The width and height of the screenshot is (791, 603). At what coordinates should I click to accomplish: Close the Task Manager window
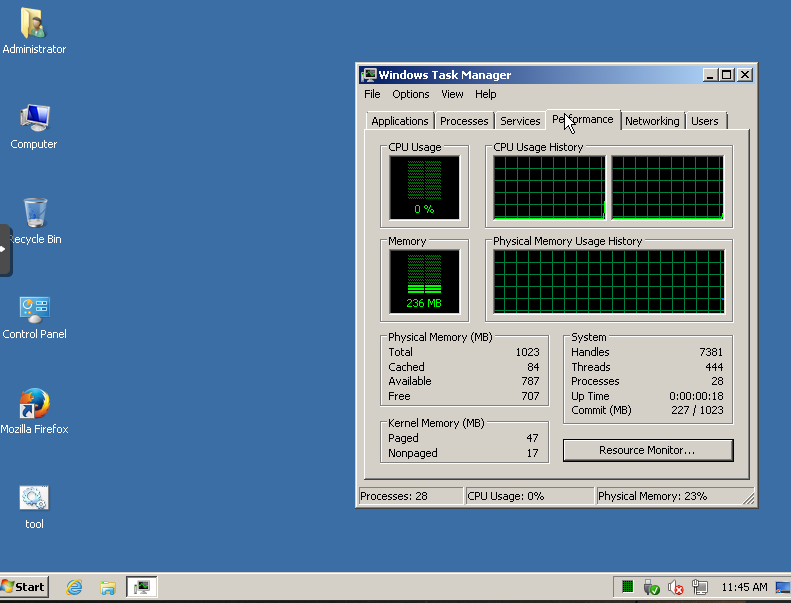[x=745, y=75]
